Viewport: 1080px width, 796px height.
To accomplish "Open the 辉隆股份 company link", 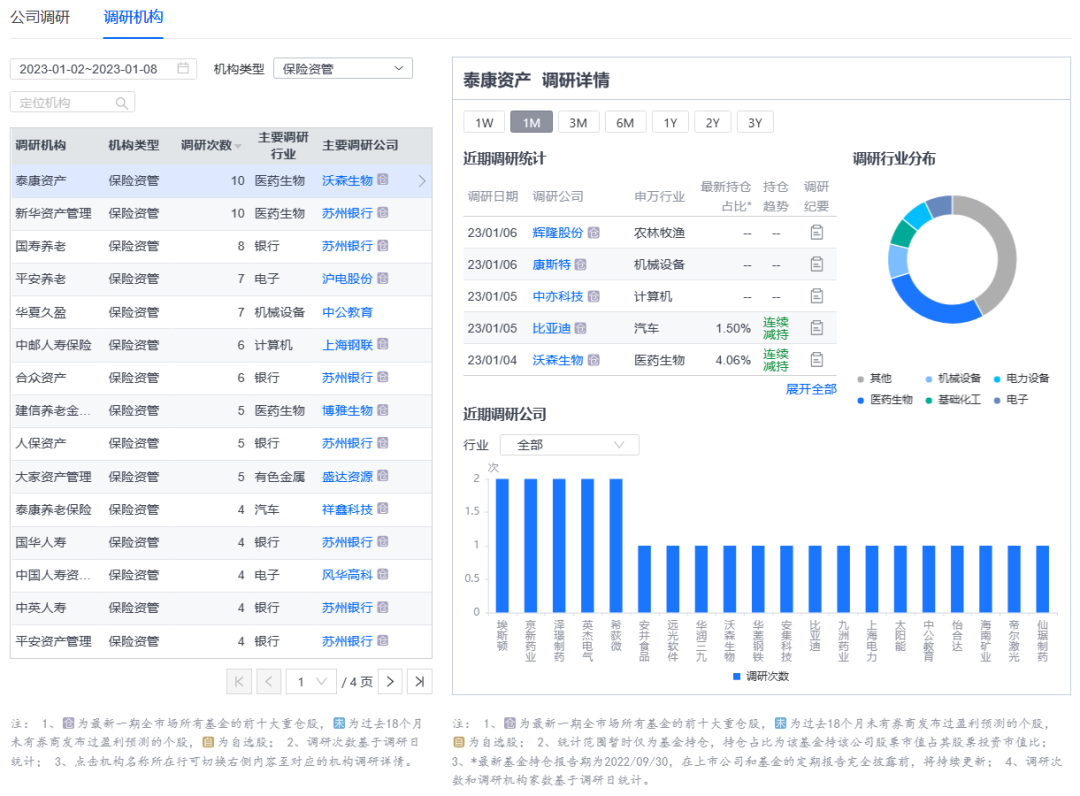I will (x=557, y=233).
